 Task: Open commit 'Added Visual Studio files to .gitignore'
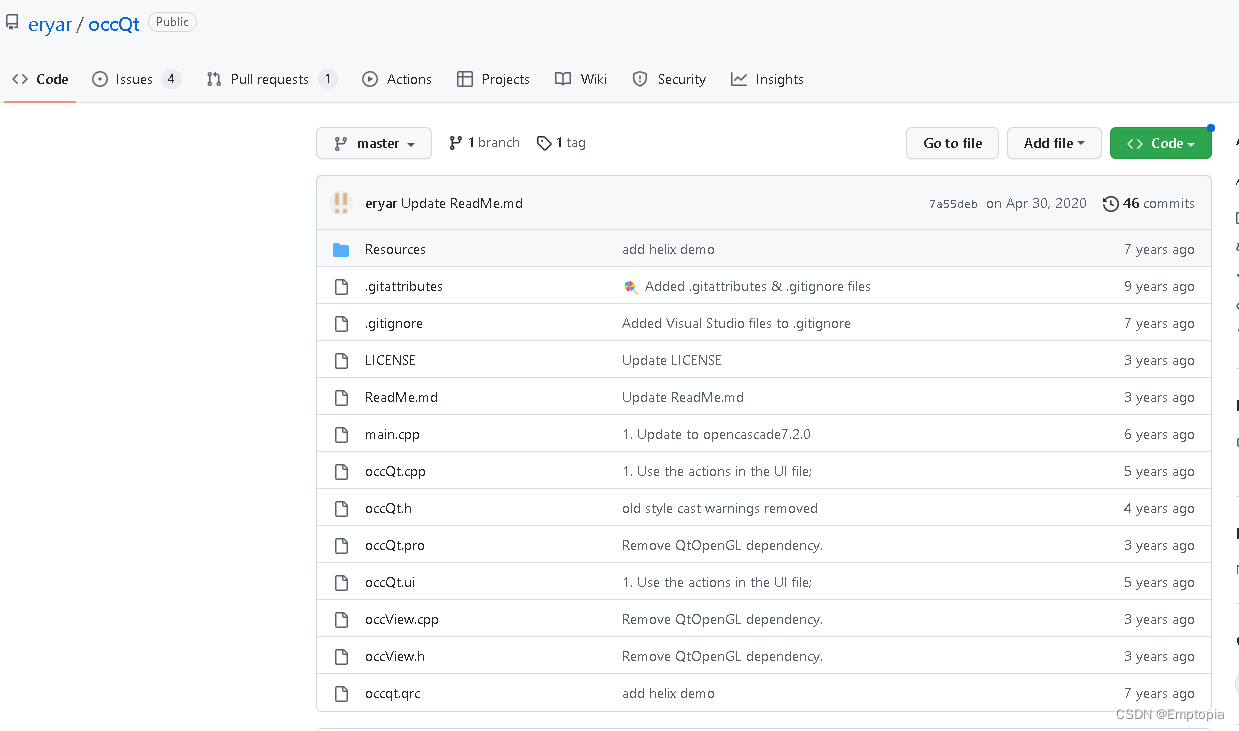pyautogui.click(x=737, y=323)
